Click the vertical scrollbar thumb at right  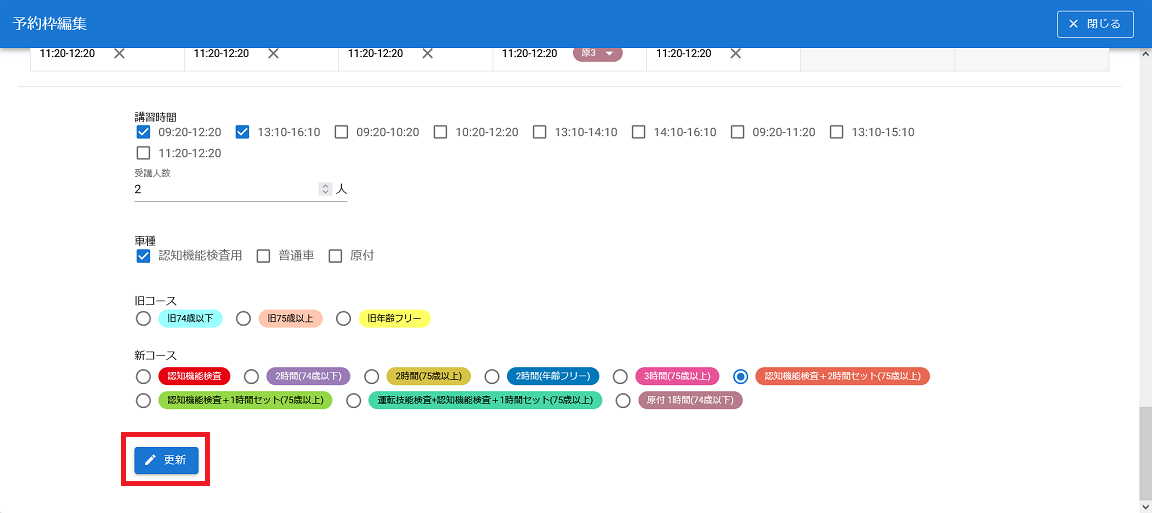tap(1145, 453)
